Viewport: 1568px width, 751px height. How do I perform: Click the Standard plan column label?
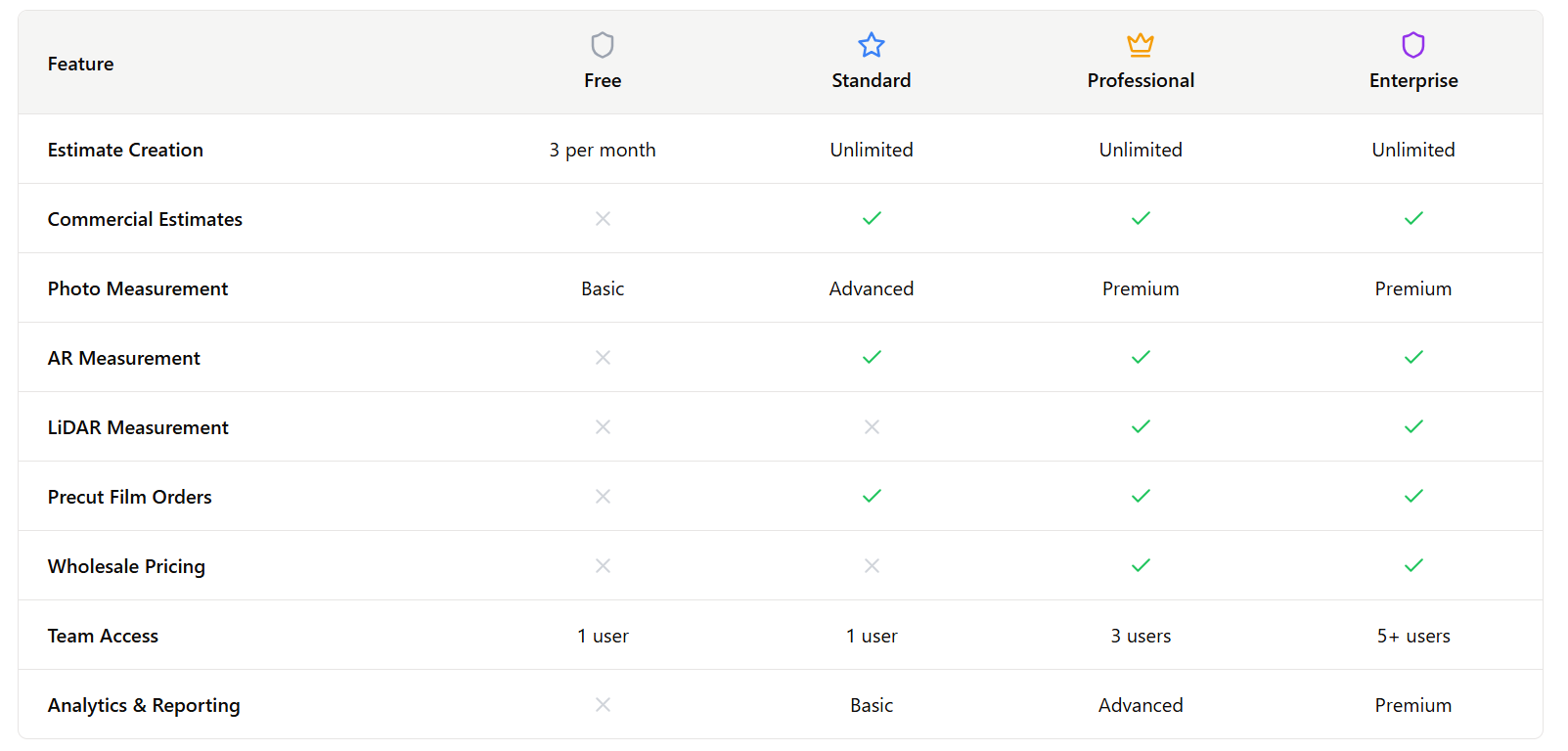[872, 80]
